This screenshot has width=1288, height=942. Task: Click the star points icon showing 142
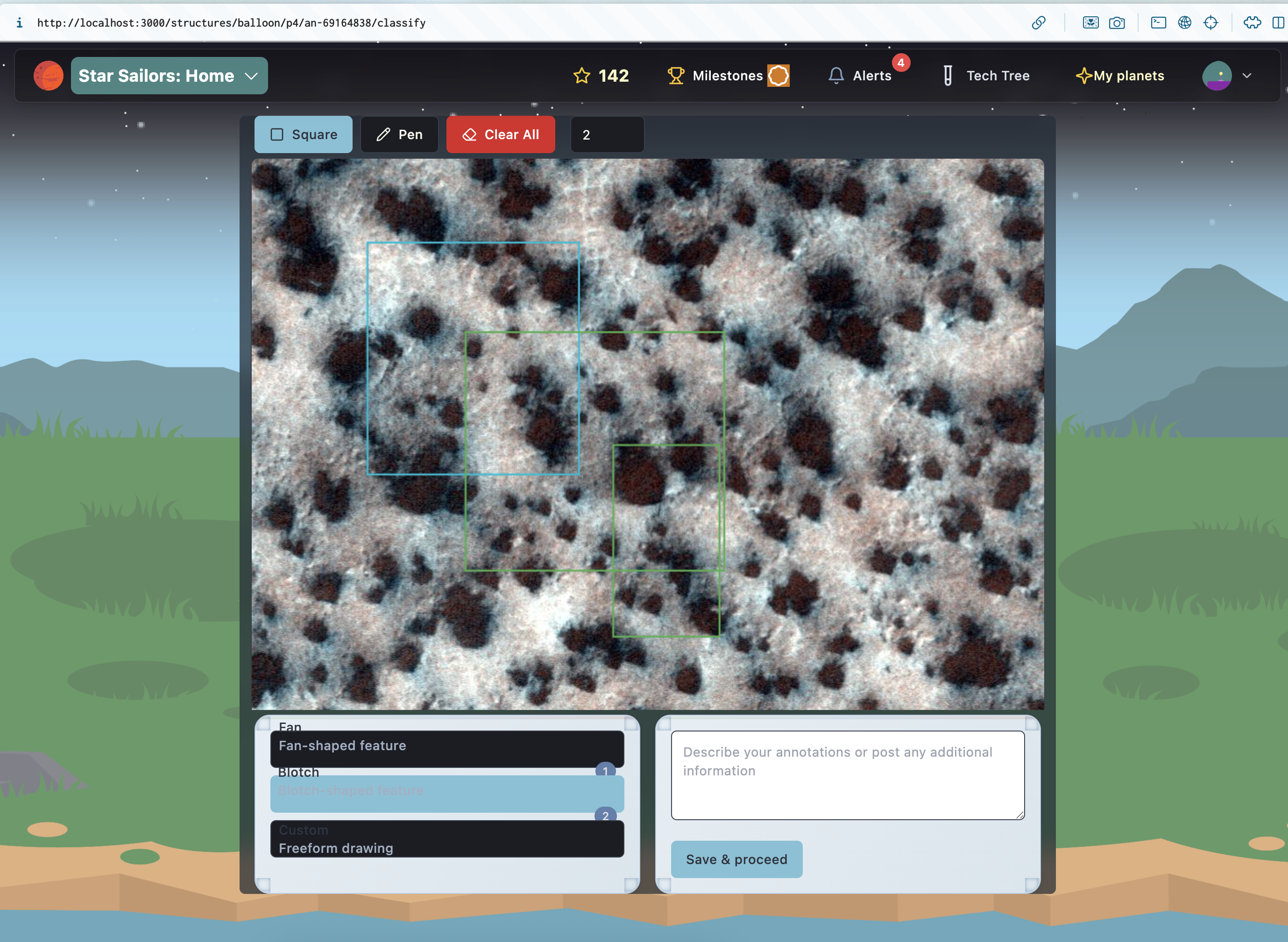click(581, 76)
